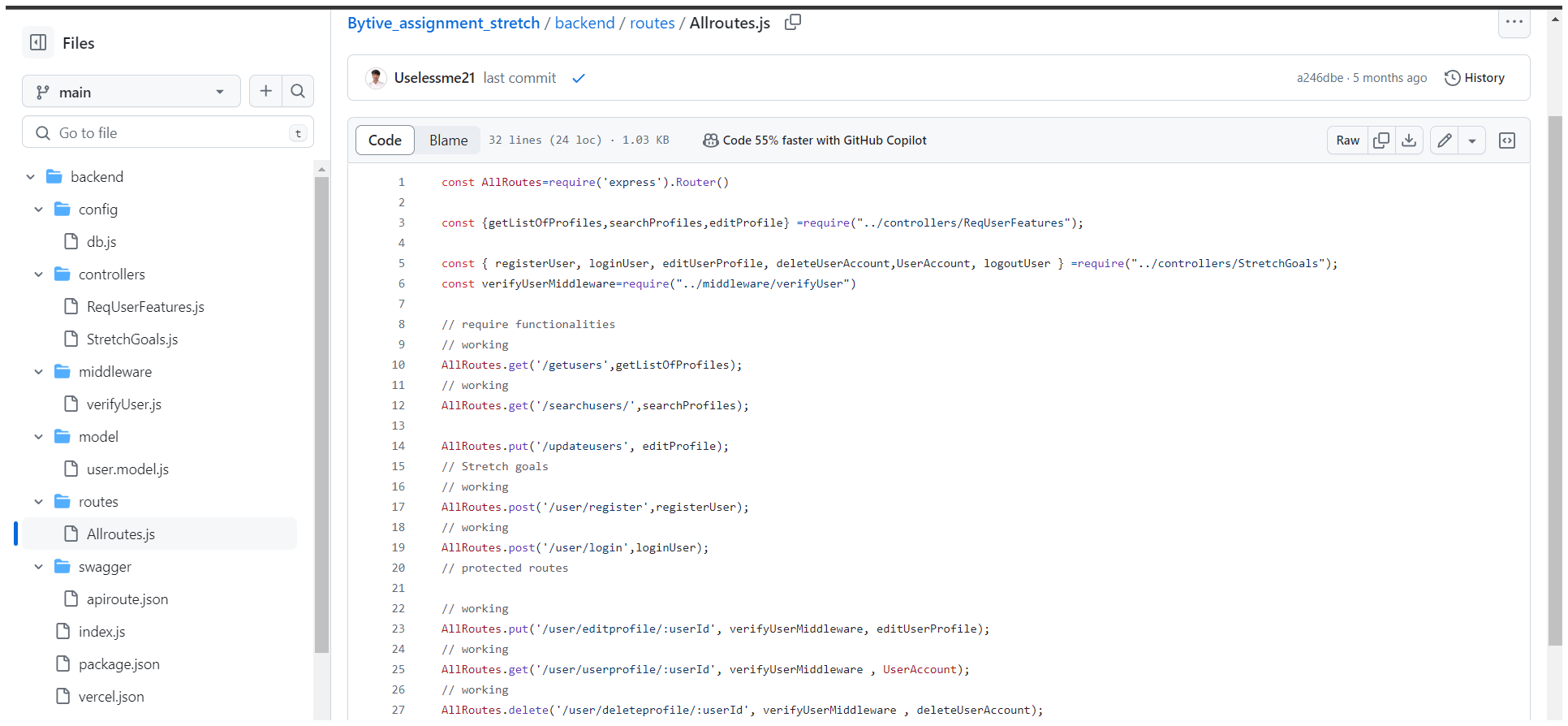This screenshot has height=726, width=1568.
Task: Click the search files magnifier icon
Action: (x=298, y=92)
